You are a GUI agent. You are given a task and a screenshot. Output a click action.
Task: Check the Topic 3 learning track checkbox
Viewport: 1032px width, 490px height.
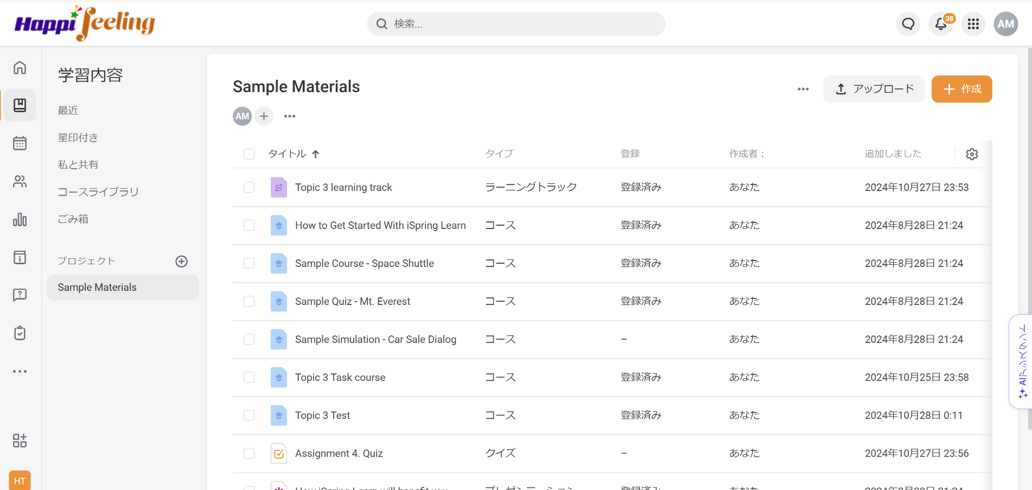249,188
